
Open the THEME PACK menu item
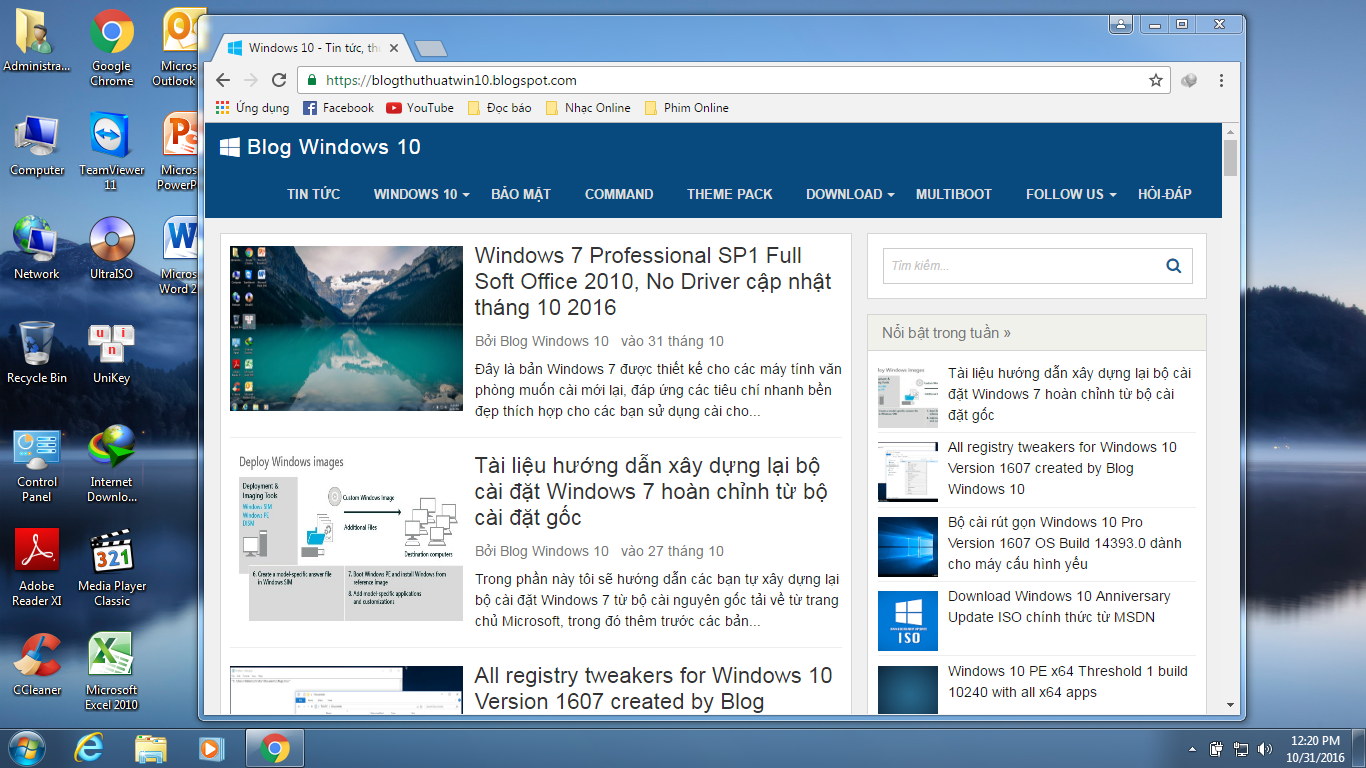pyautogui.click(x=730, y=194)
